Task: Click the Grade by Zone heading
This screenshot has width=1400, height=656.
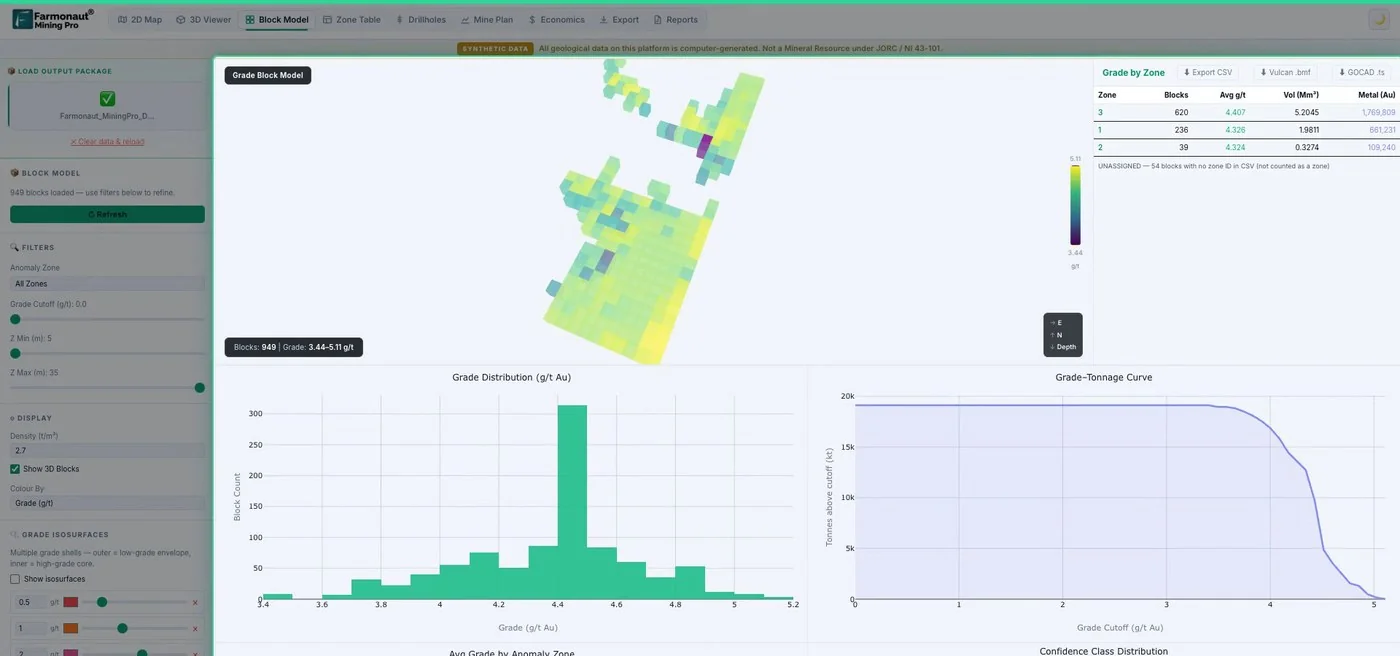Action: tap(1133, 73)
